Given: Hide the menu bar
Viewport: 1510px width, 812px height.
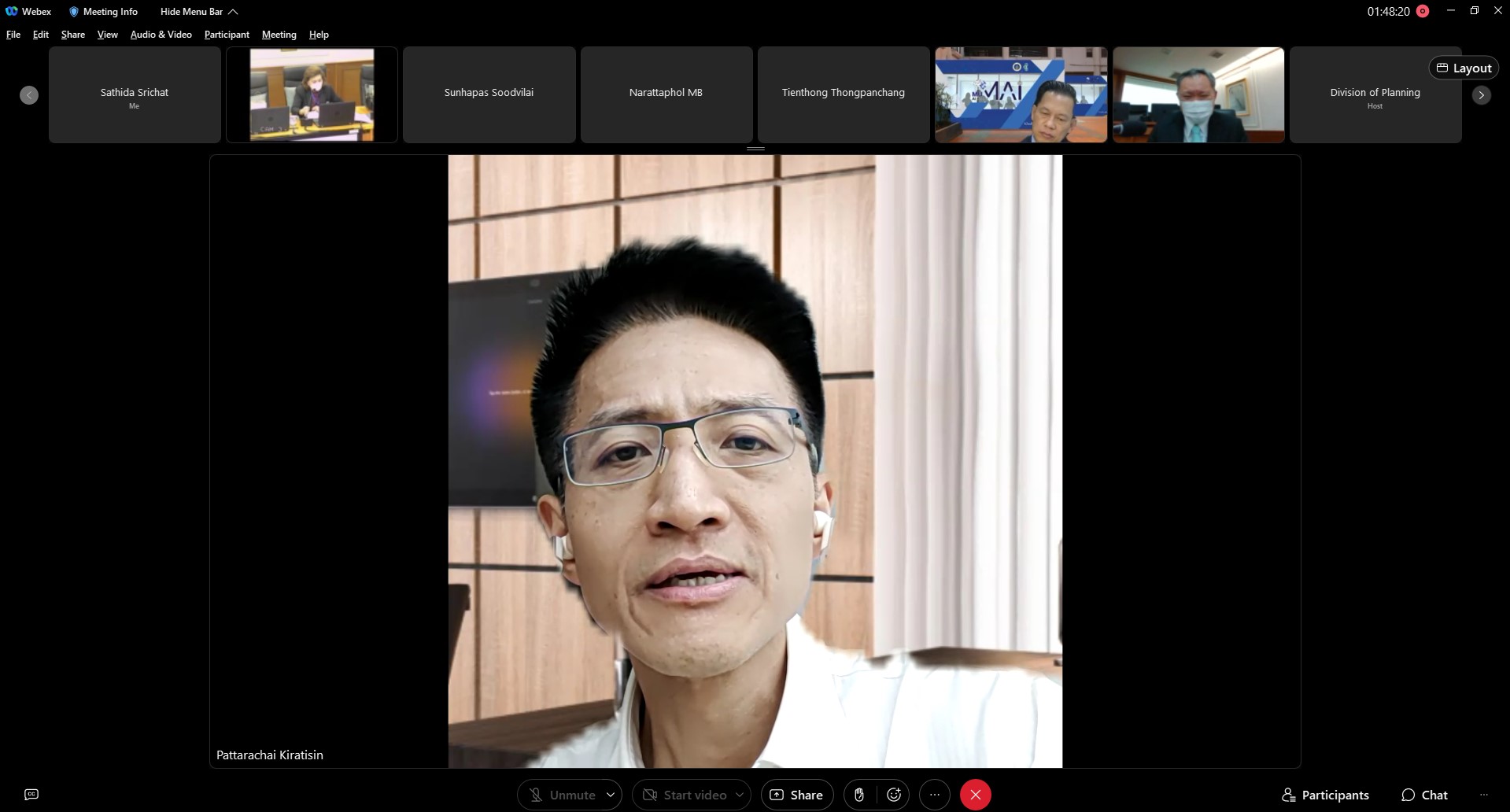Looking at the screenshot, I should click(198, 12).
